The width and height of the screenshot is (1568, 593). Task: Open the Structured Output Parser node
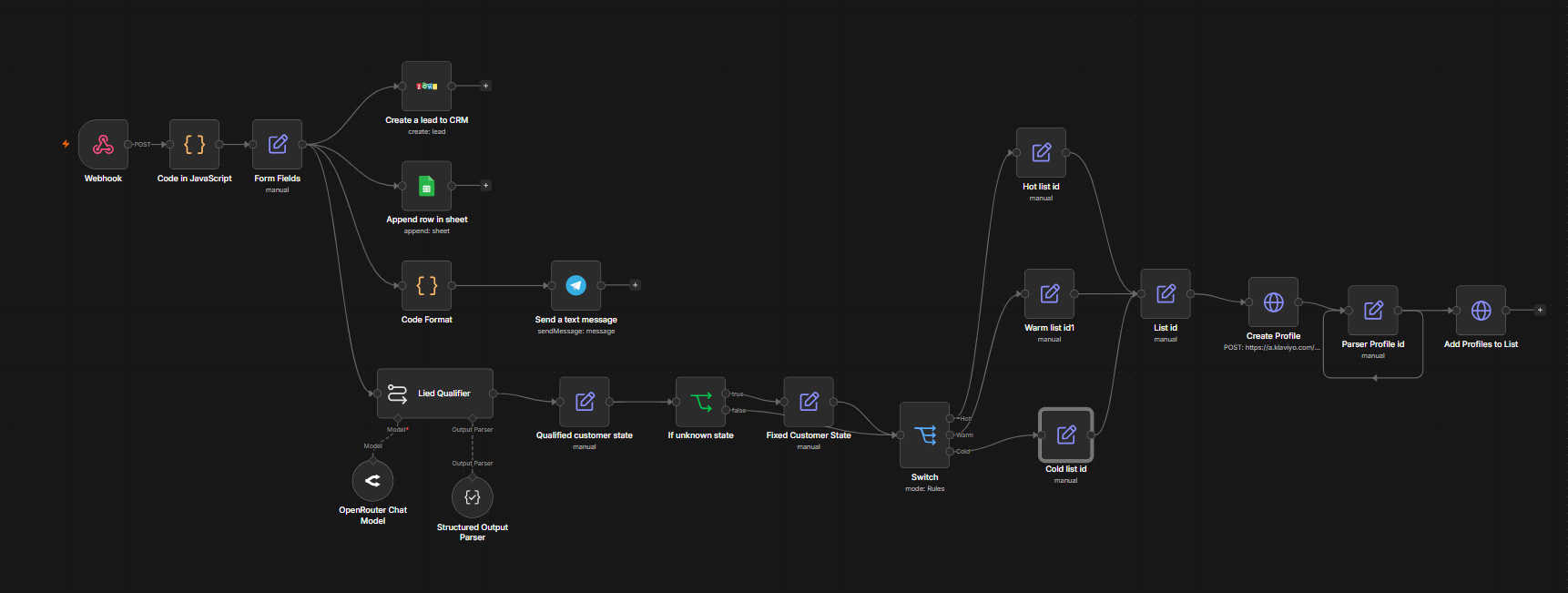click(x=473, y=497)
